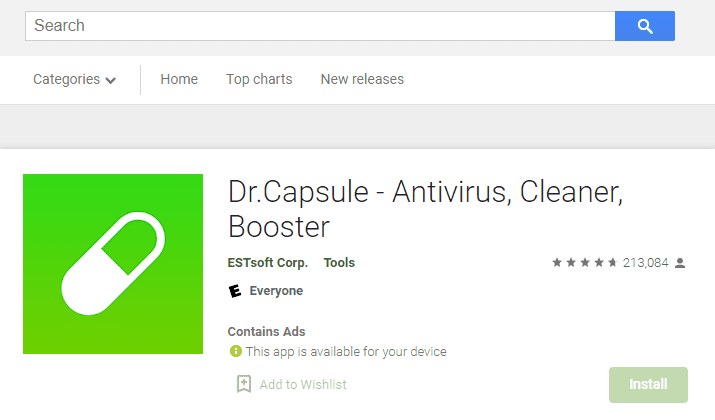The height and width of the screenshot is (420, 715).
Task: Click the person icon next to rating count
Action: 680,263
